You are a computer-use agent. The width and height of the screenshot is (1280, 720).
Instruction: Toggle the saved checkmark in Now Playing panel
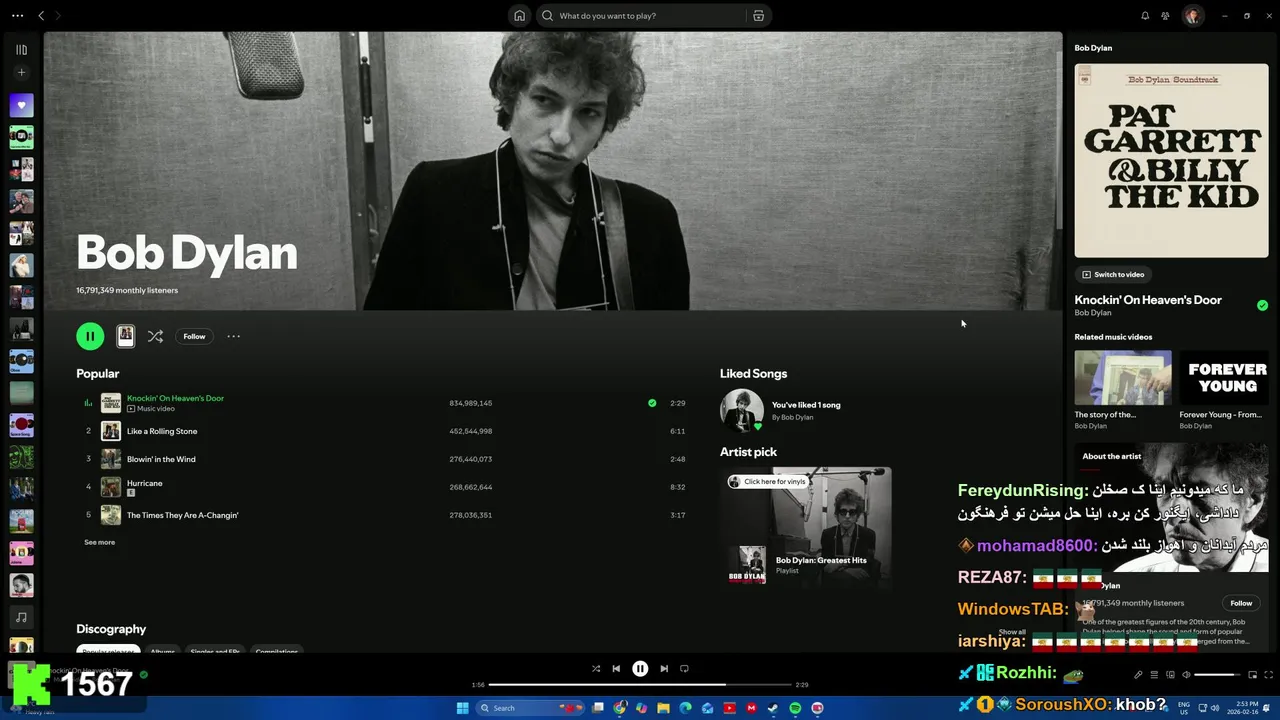pyautogui.click(x=1262, y=305)
